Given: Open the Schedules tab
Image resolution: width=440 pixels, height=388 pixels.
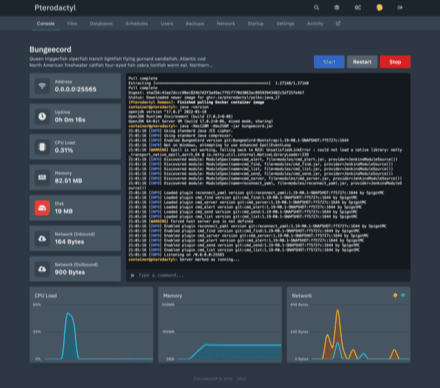Looking at the screenshot, I should tap(137, 24).
